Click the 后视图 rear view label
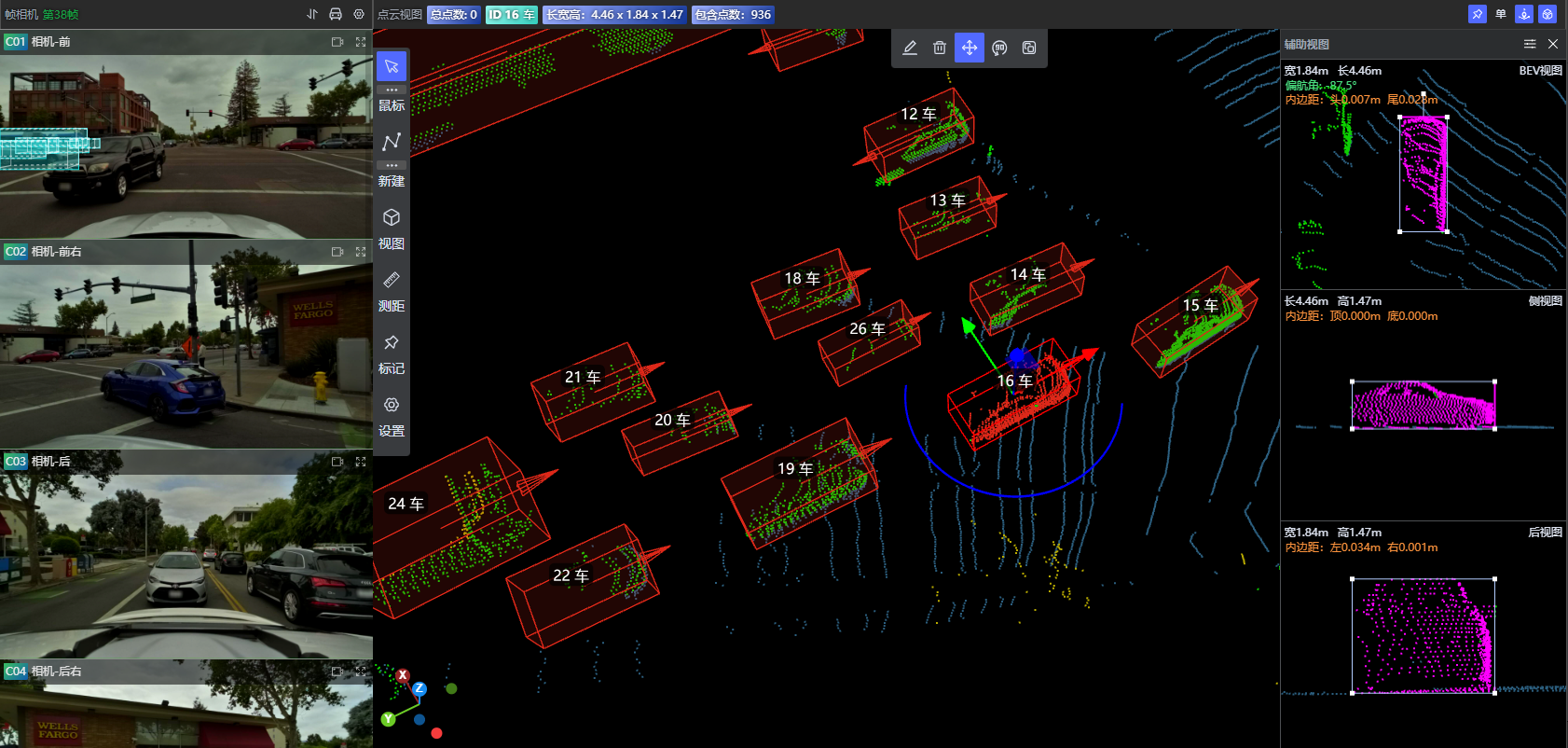This screenshot has width=1568, height=748. click(x=1546, y=532)
